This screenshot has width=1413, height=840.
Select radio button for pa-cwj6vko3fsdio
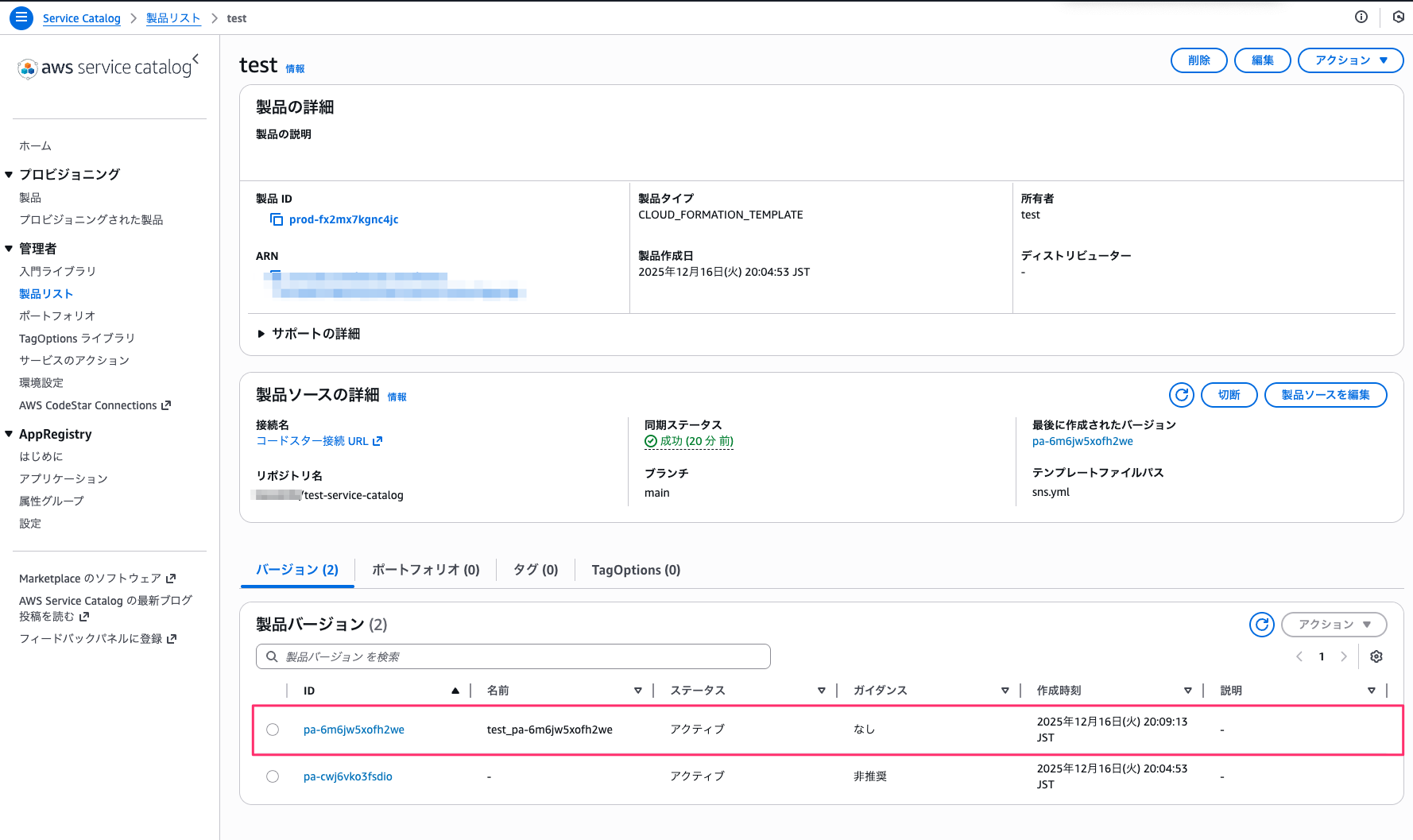(x=273, y=776)
